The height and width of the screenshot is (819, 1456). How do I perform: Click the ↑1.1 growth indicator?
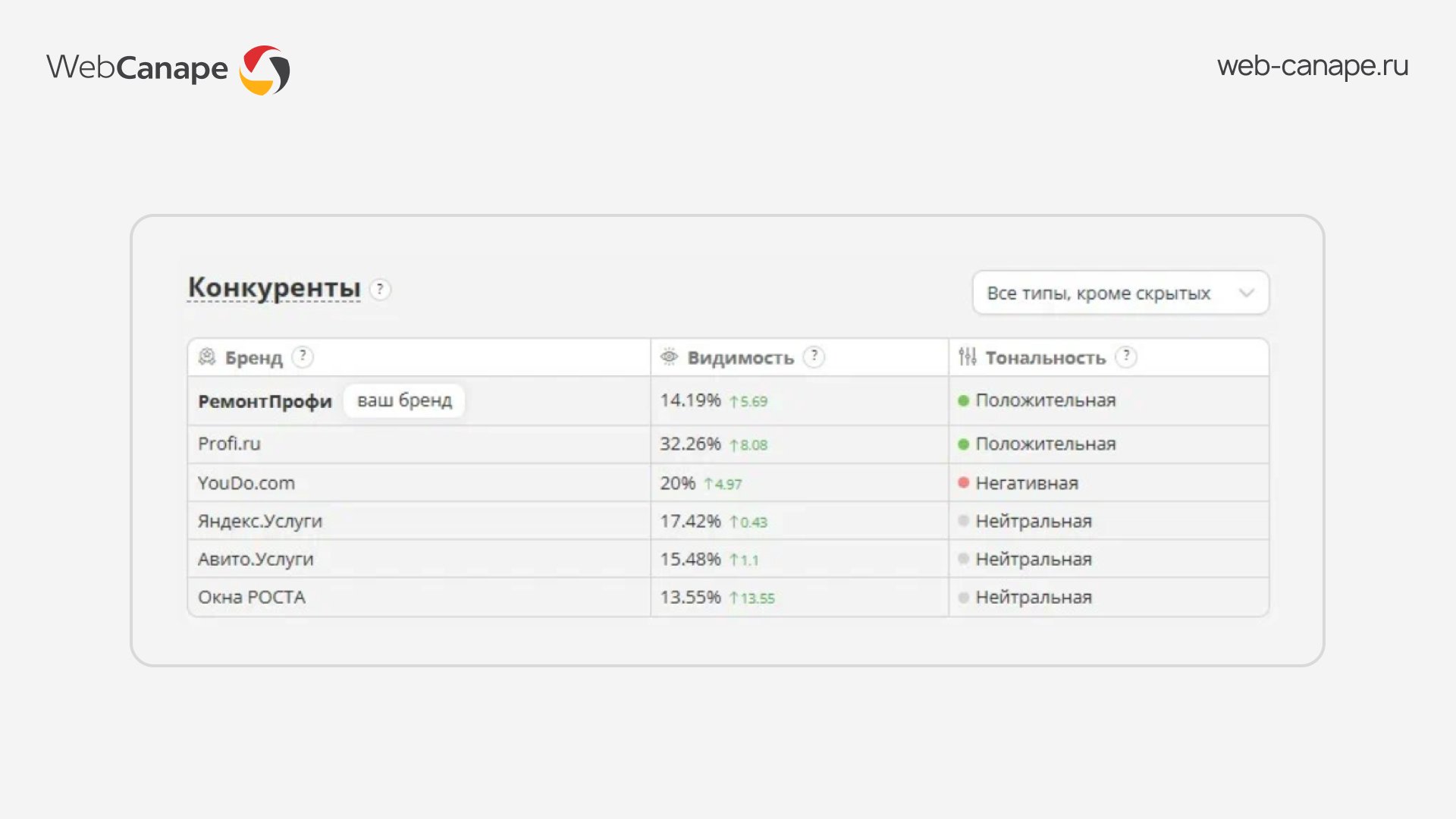click(744, 560)
